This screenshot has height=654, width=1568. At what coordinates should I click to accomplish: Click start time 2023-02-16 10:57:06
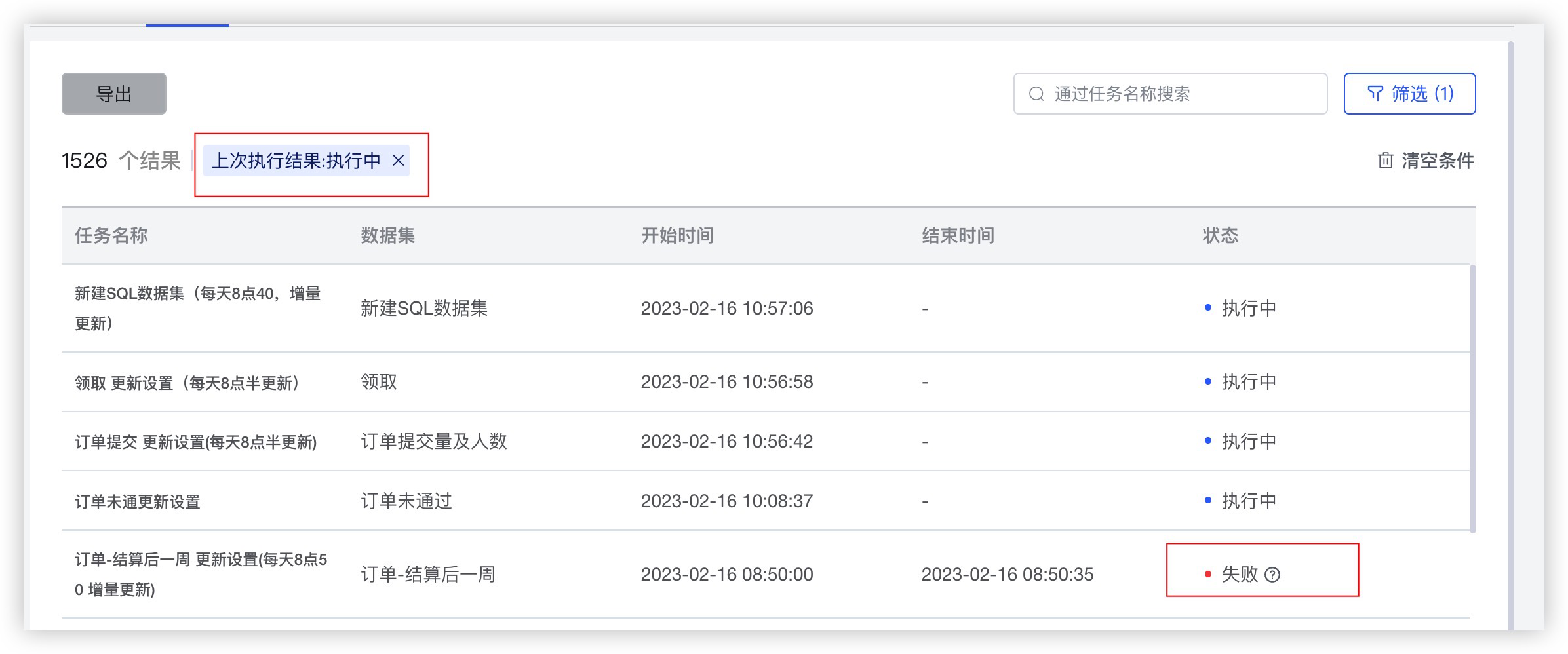[x=727, y=309]
